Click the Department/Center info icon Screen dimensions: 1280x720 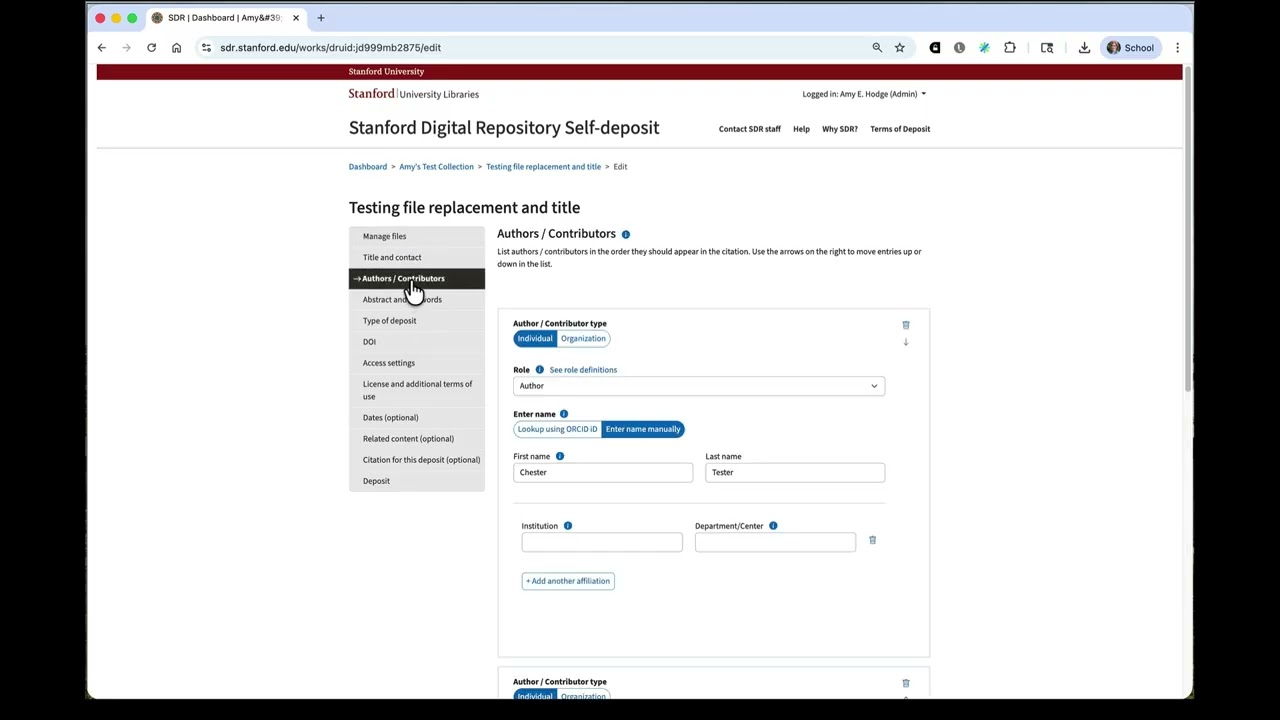tap(773, 526)
